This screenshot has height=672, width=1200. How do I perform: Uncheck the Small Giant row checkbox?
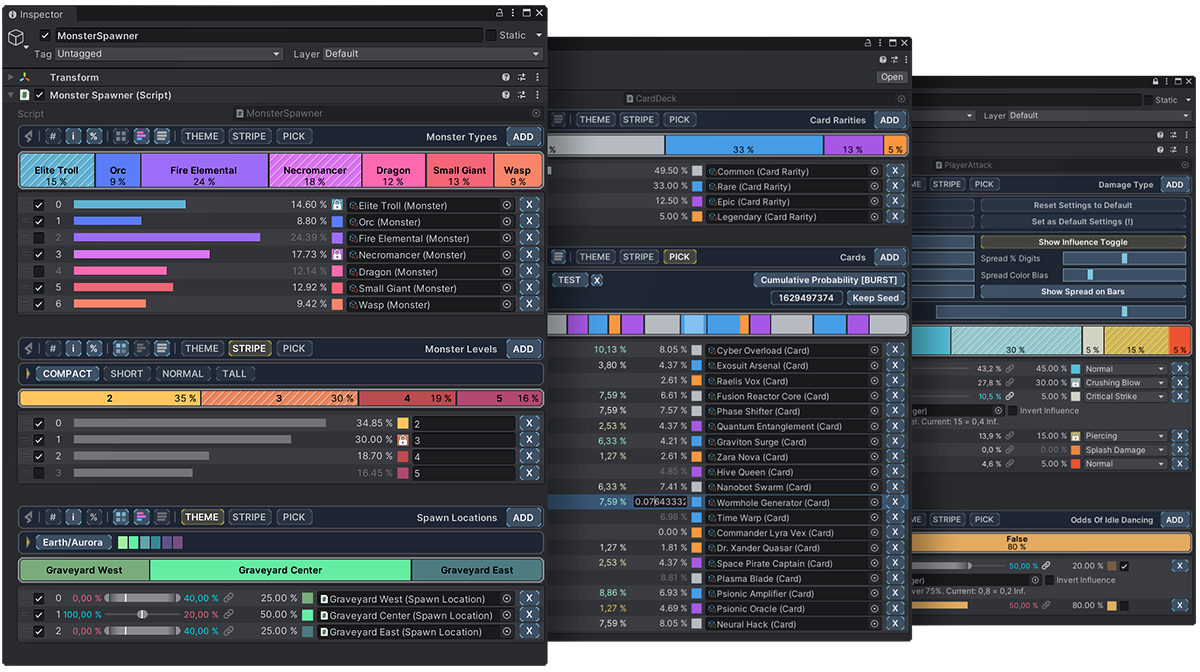pos(39,288)
